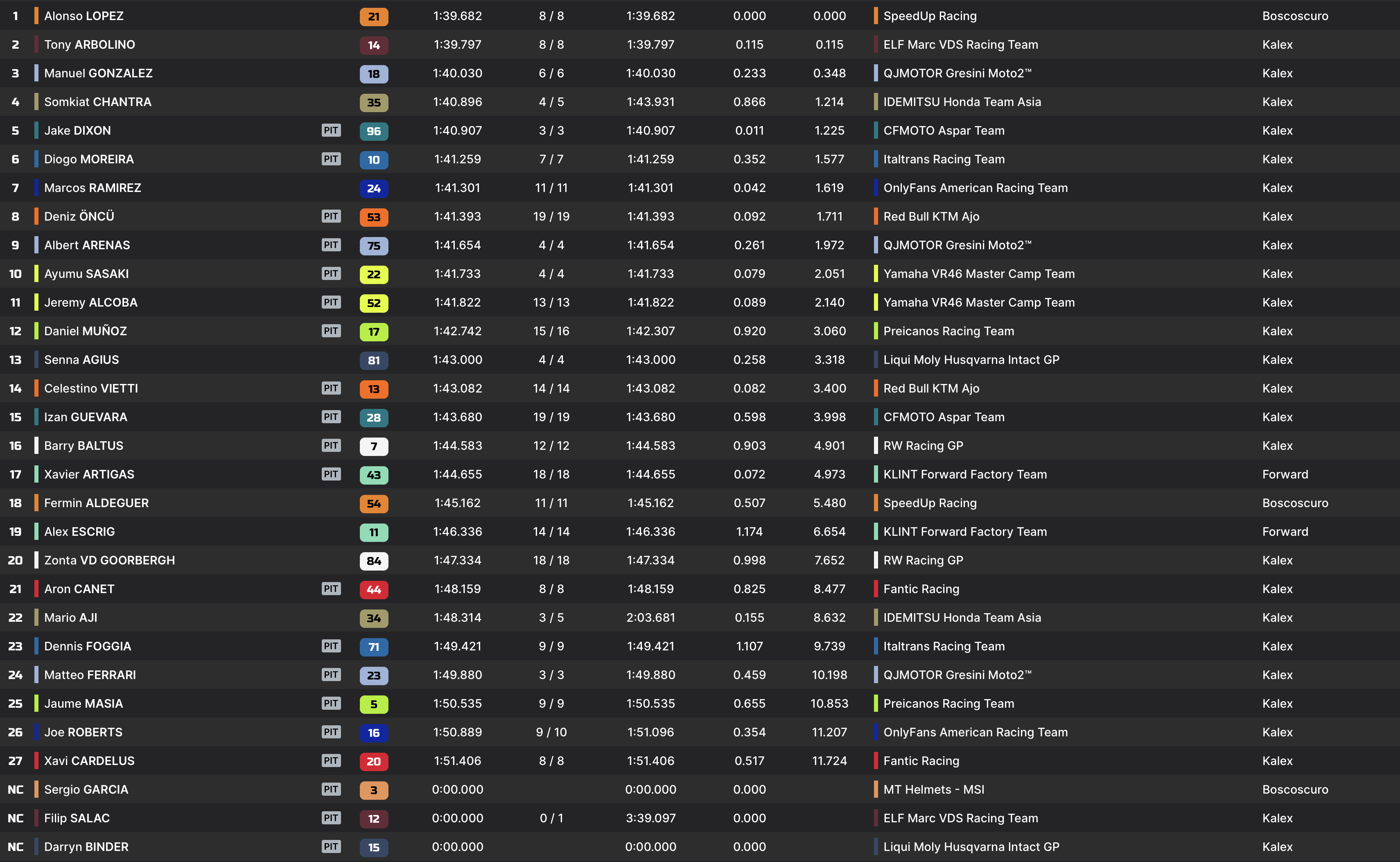1400x862 pixels.
Task: Click the PIT badge beside Jake Dixon
Action: tap(331, 131)
